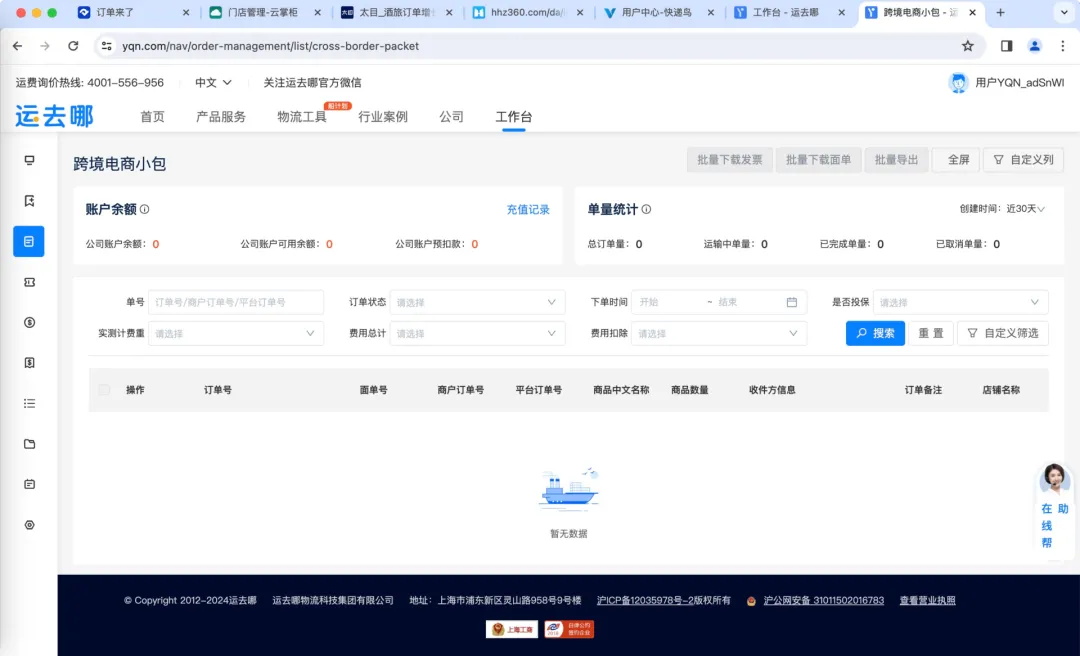View site information icon in address bar
This screenshot has width=1080, height=656.
(x=106, y=46)
